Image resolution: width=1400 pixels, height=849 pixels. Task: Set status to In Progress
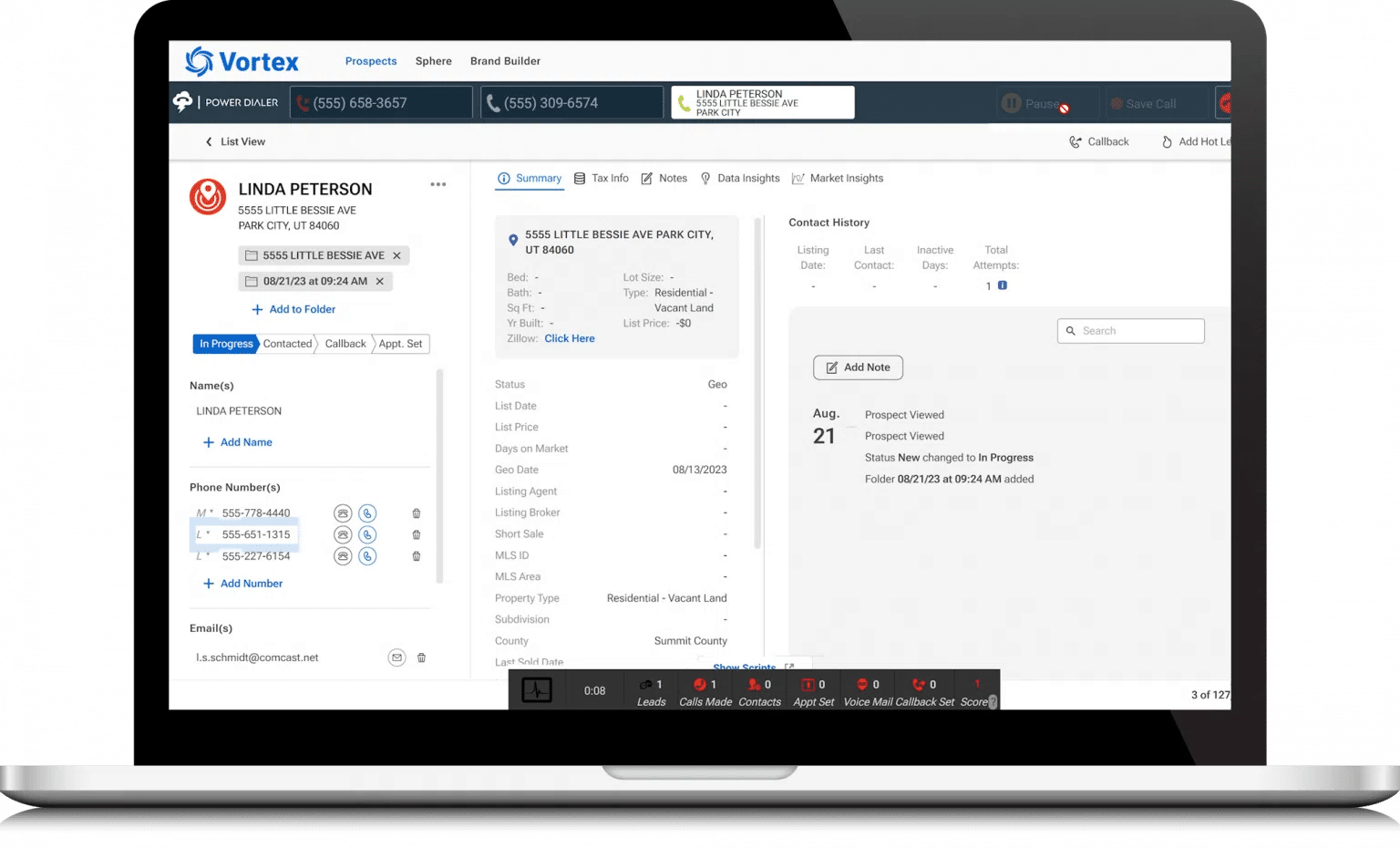(x=226, y=344)
